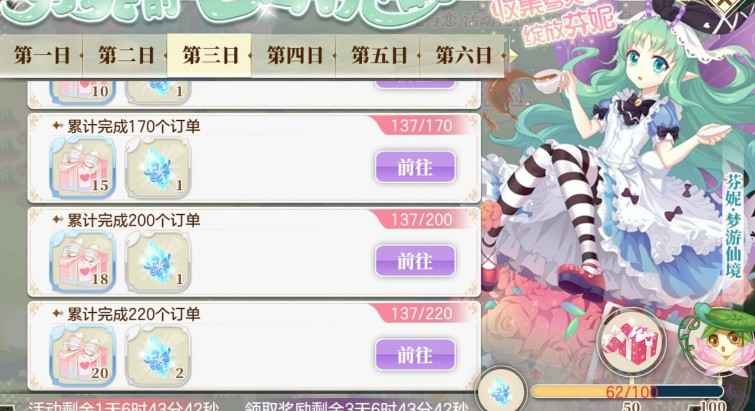This screenshot has width=755, height=411.
Task: Switch to the 第二日 tab
Action: 126,55
